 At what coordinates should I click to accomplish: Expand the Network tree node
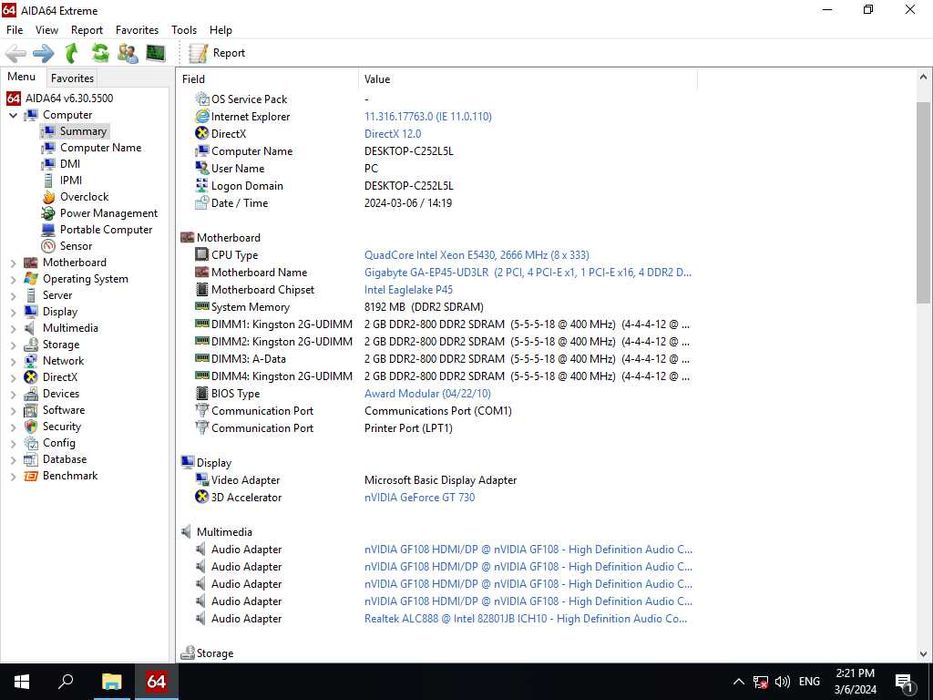click(x=13, y=361)
